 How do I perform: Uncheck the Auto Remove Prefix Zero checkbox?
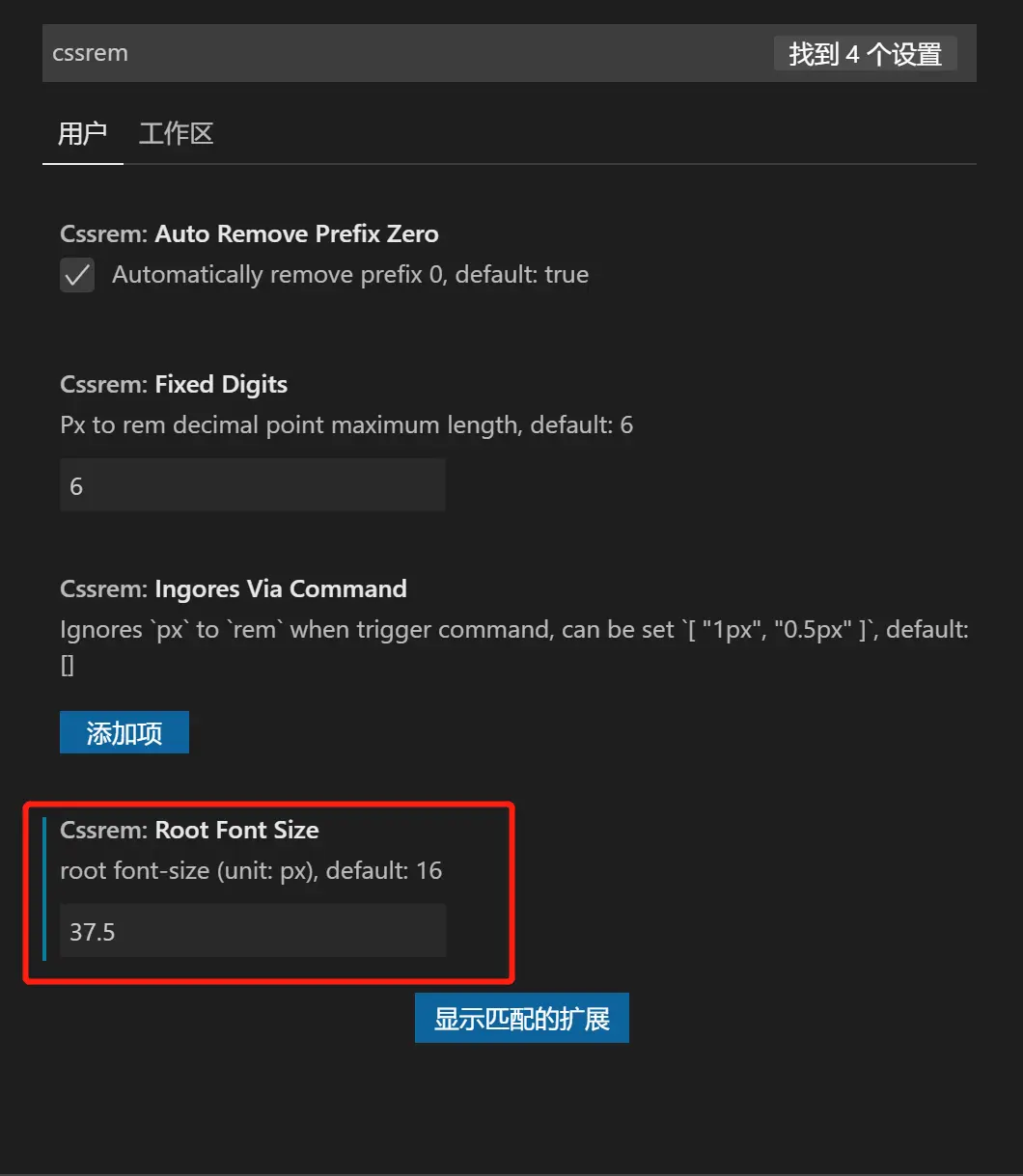77,275
